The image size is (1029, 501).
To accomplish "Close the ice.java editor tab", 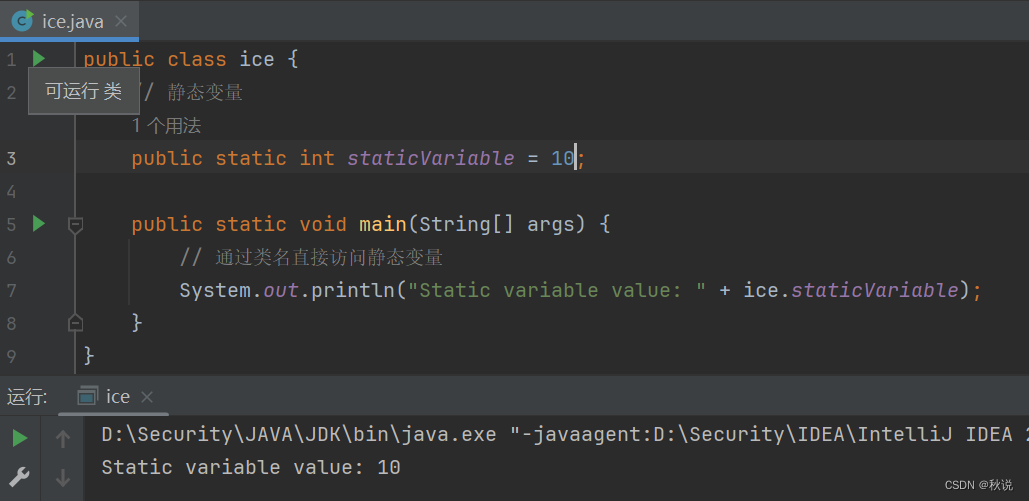I will (x=121, y=21).
